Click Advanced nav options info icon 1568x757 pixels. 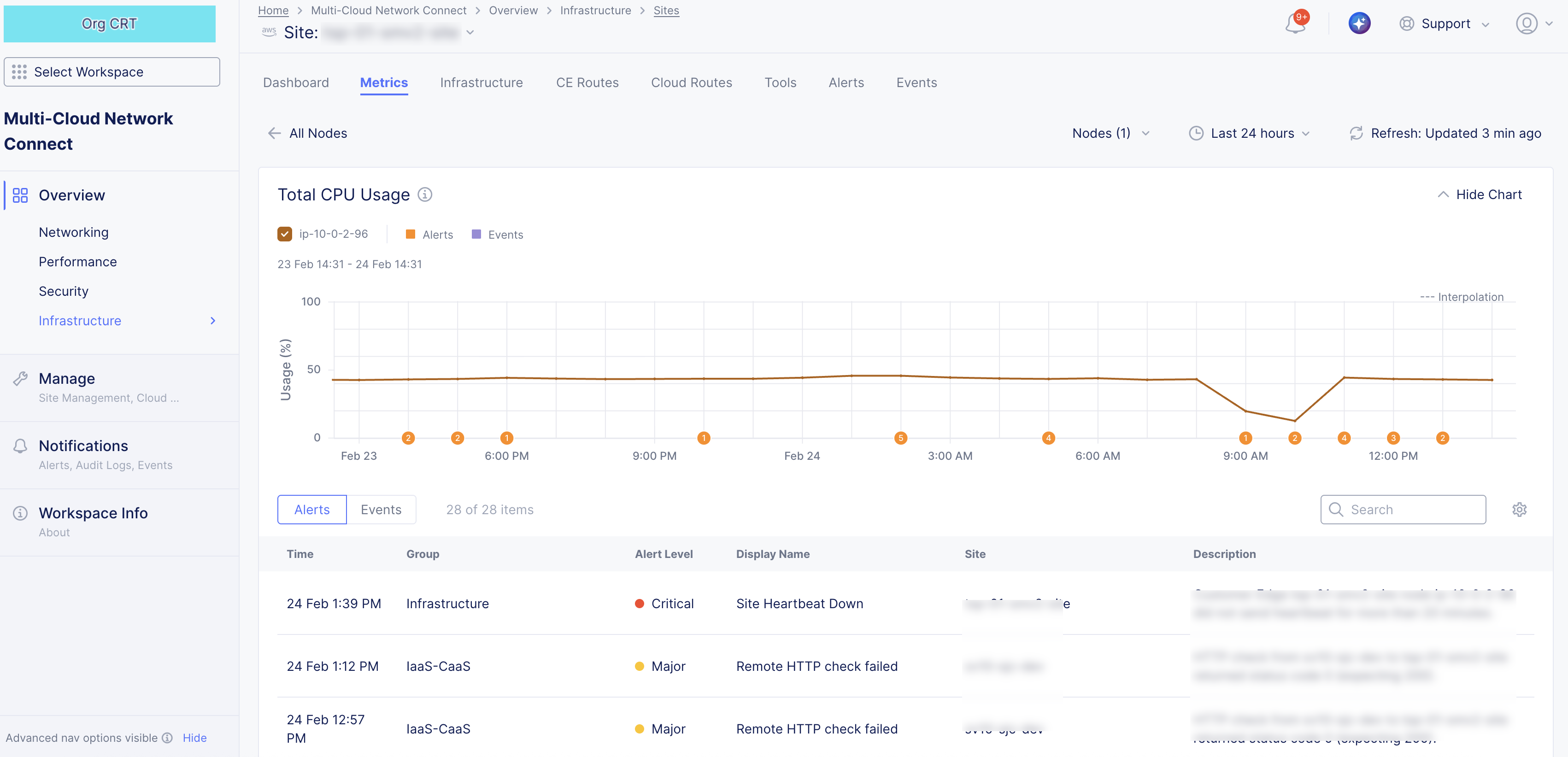(x=167, y=738)
